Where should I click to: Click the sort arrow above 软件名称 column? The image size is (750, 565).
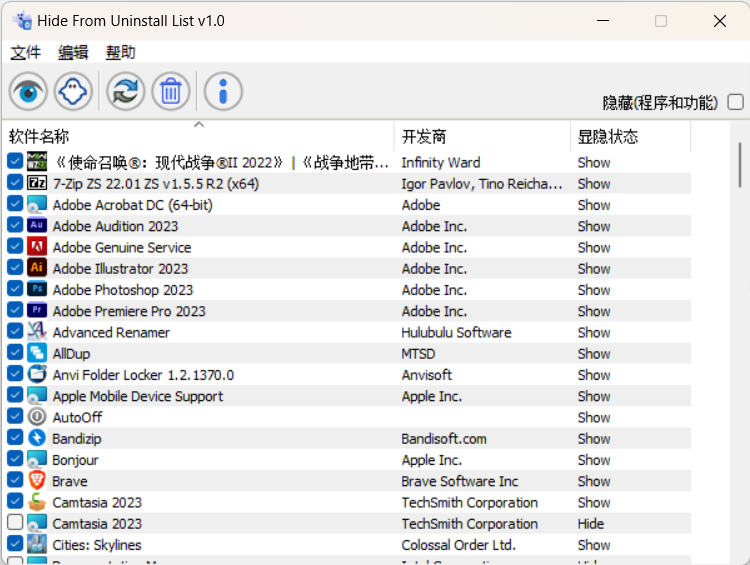199,124
